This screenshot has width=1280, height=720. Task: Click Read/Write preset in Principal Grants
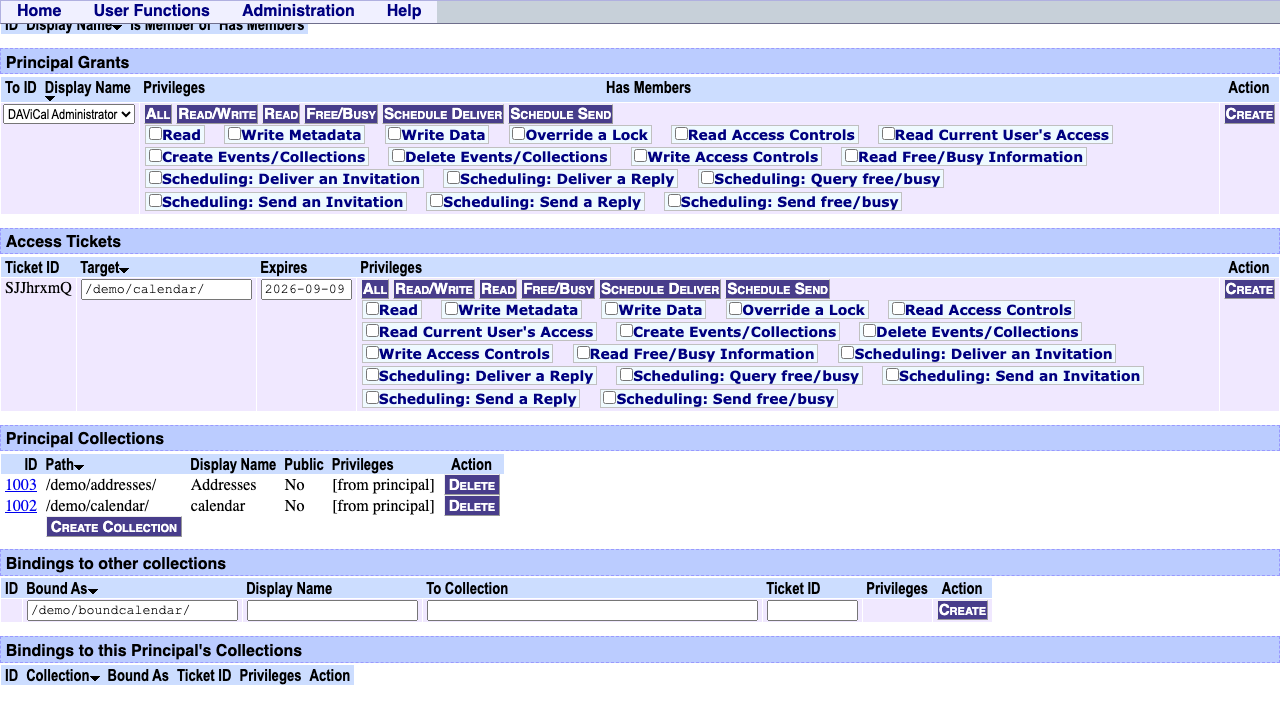[217, 114]
